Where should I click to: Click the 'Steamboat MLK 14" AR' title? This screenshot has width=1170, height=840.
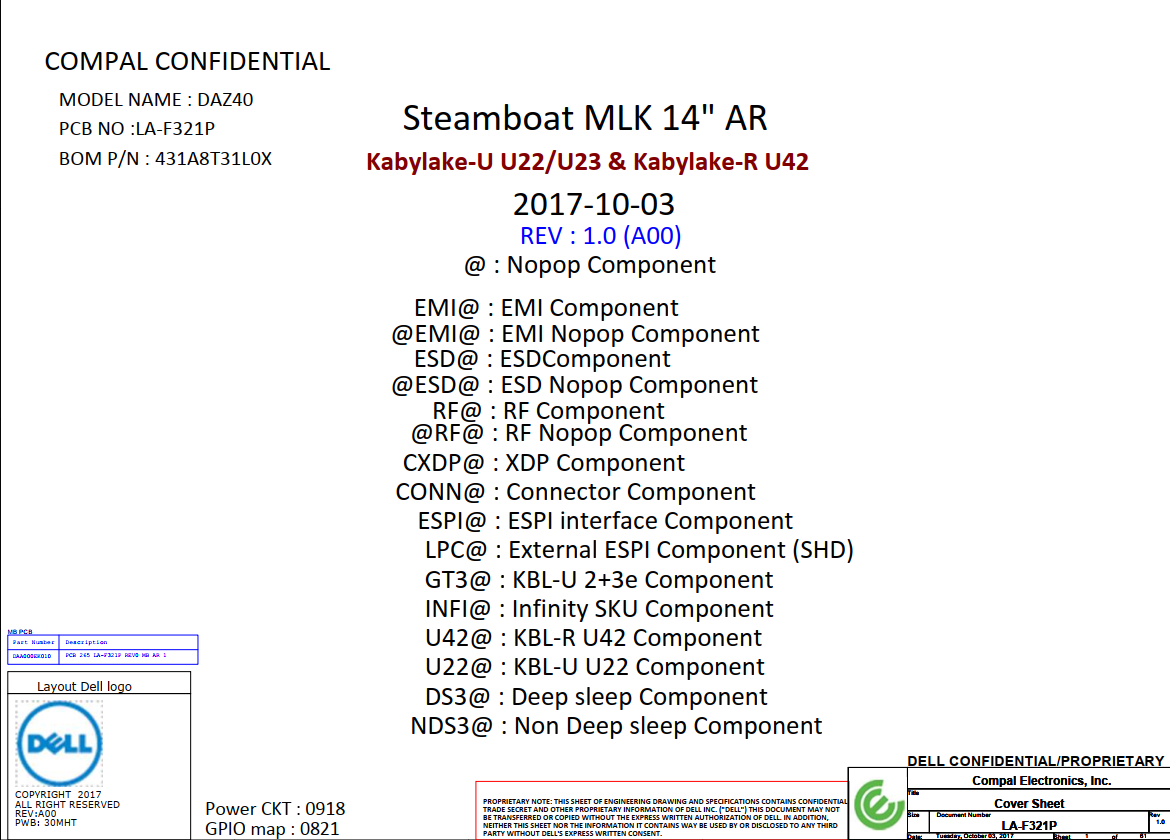click(585, 117)
